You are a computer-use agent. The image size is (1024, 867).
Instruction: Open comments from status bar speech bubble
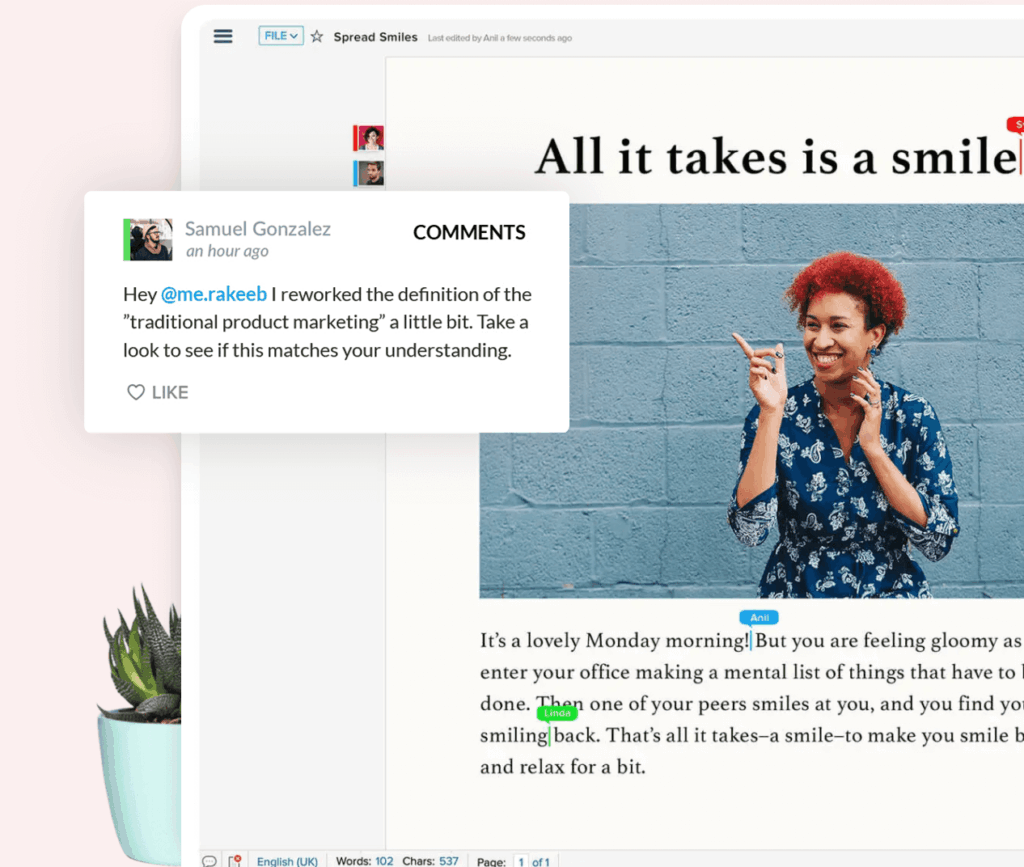tap(209, 860)
